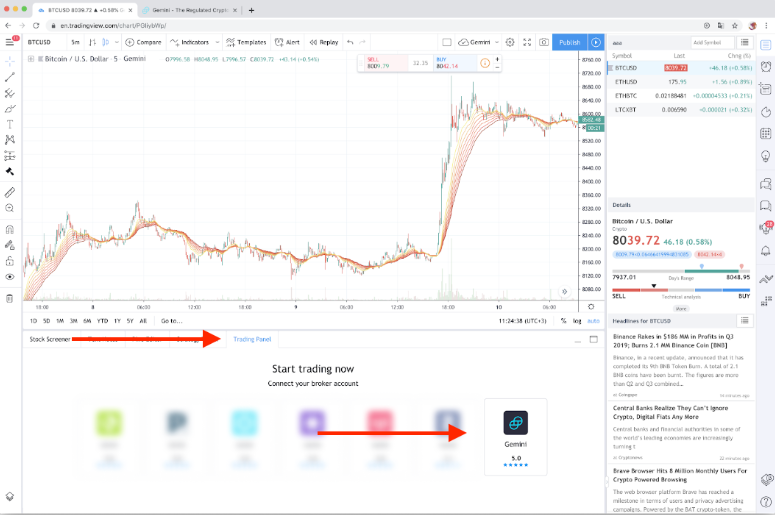Select the LTCXBT watchlist row
The width and height of the screenshot is (775, 515).
[681, 110]
